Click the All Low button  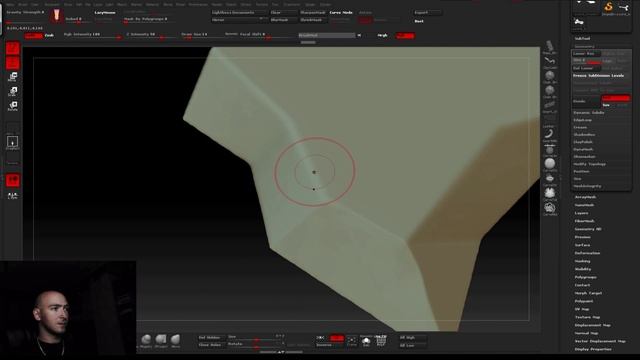pos(412,345)
